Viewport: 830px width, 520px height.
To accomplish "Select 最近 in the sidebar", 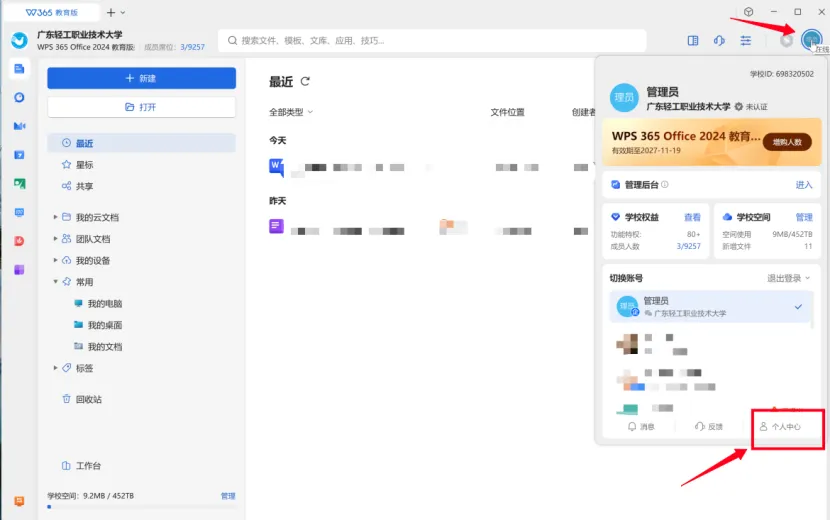I will point(141,143).
